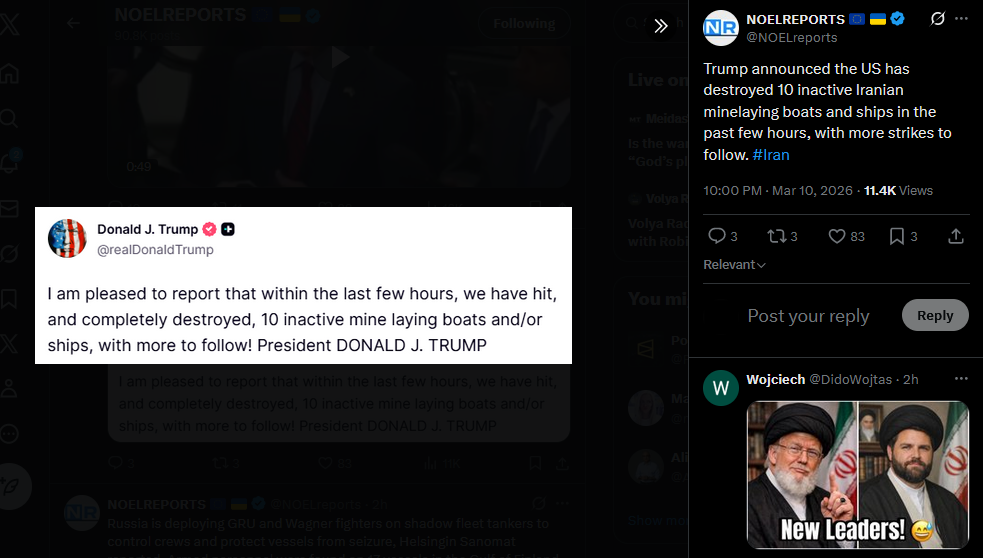The image size is (983, 558).
Task: Click the Reply button
Action: [x=935, y=315]
